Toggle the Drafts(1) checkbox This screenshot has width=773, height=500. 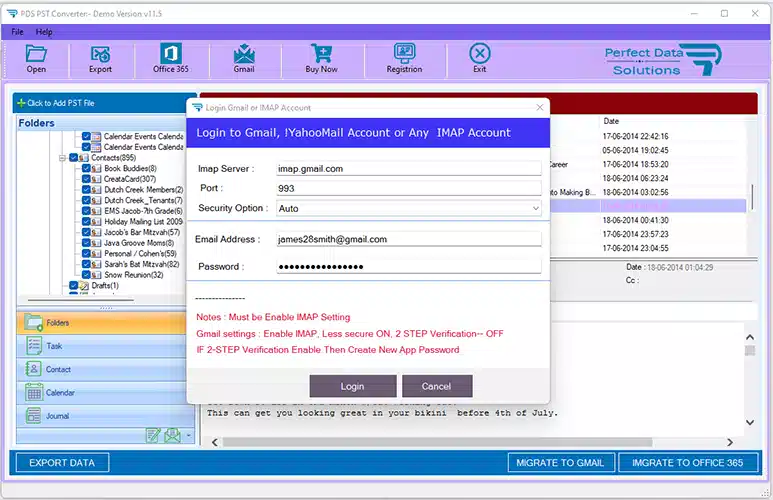73,286
